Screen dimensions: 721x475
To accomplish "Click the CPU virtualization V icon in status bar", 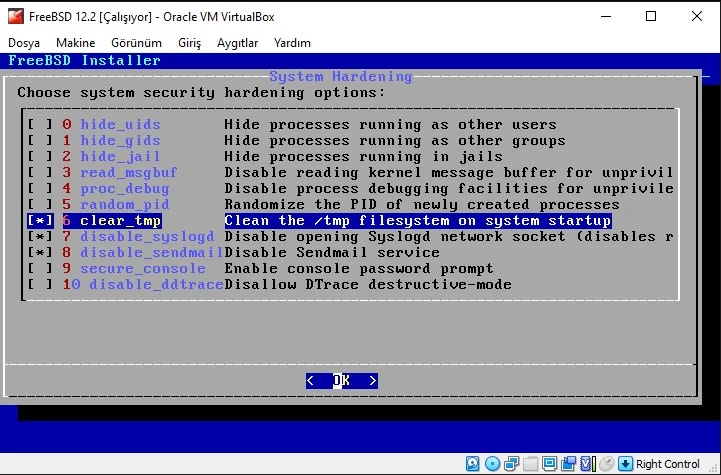I will tap(587, 464).
